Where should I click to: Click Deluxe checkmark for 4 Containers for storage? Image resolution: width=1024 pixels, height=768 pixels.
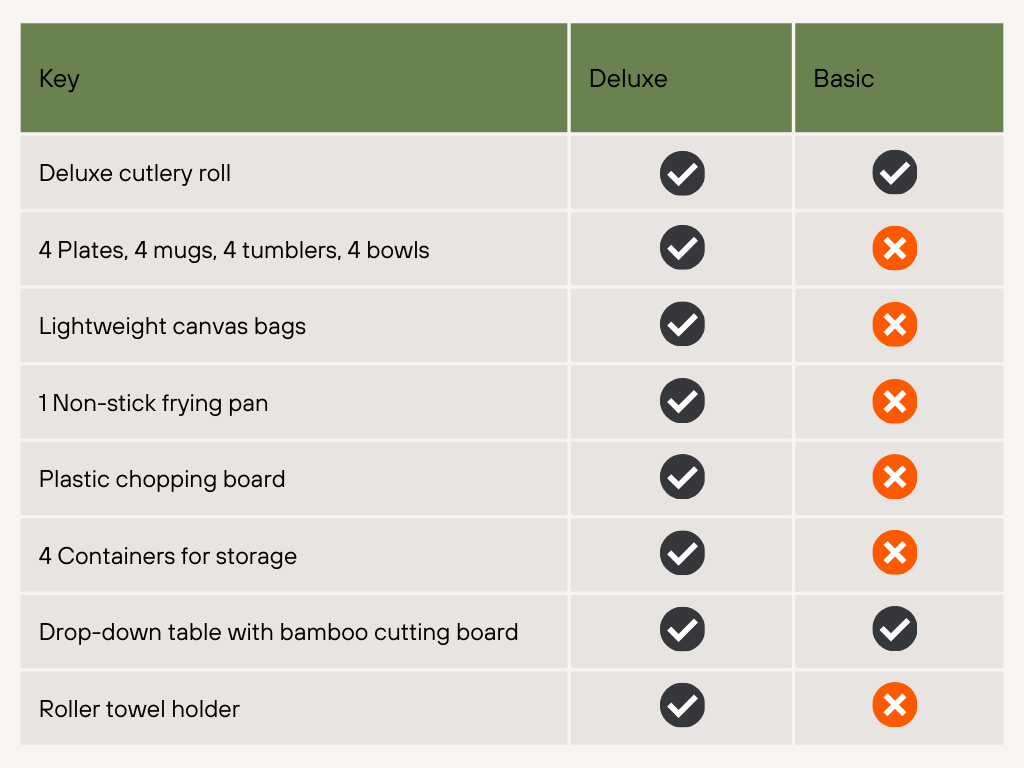point(682,555)
